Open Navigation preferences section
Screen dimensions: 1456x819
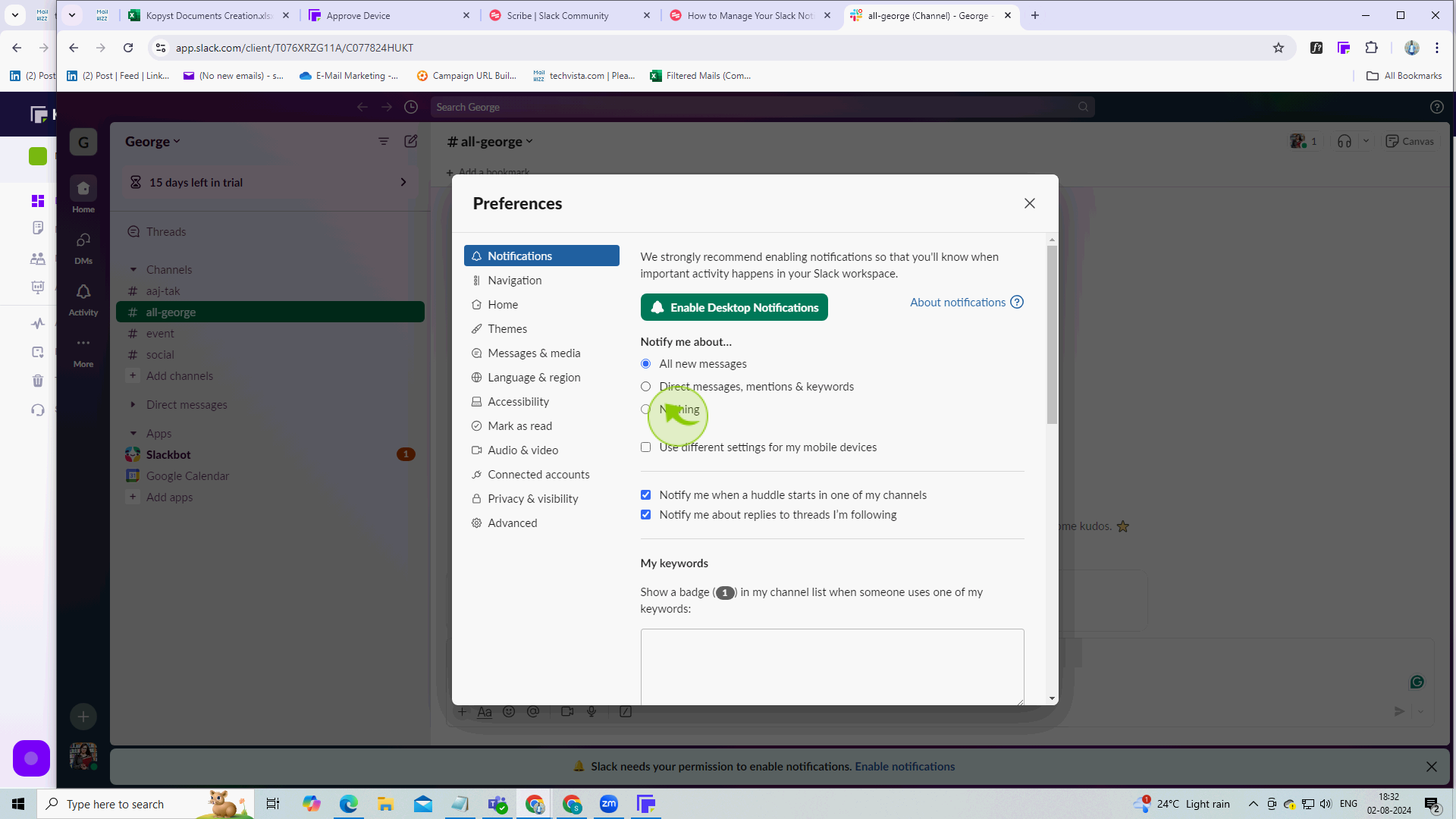pos(541,281)
